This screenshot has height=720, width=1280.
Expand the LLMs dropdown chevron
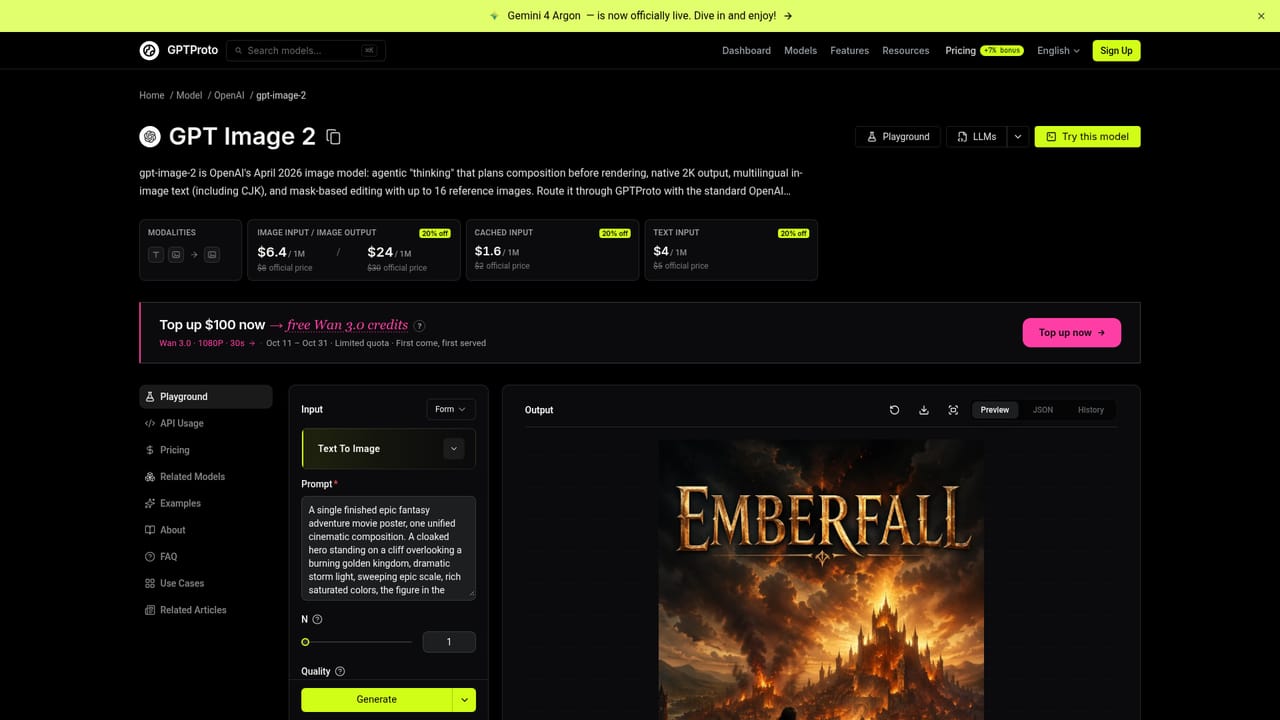pos(1018,137)
